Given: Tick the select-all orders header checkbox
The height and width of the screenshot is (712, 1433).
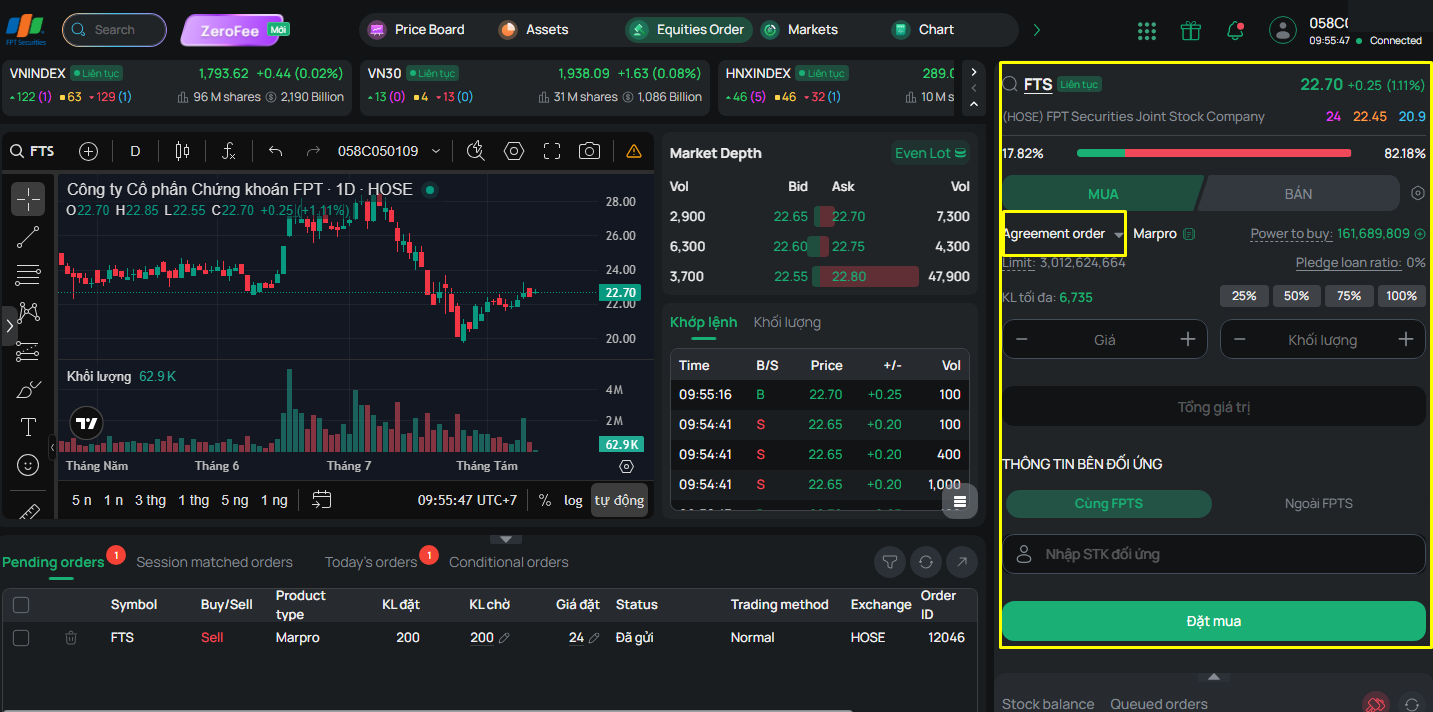Looking at the screenshot, I should [x=21, y=604].
